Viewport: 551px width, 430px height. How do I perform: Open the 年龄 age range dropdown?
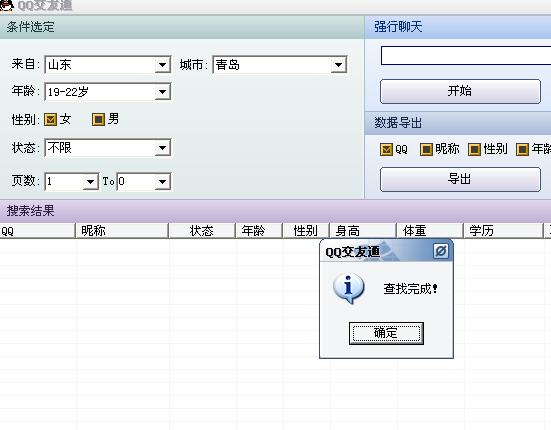pyautogui.click(x=162, y=92)
